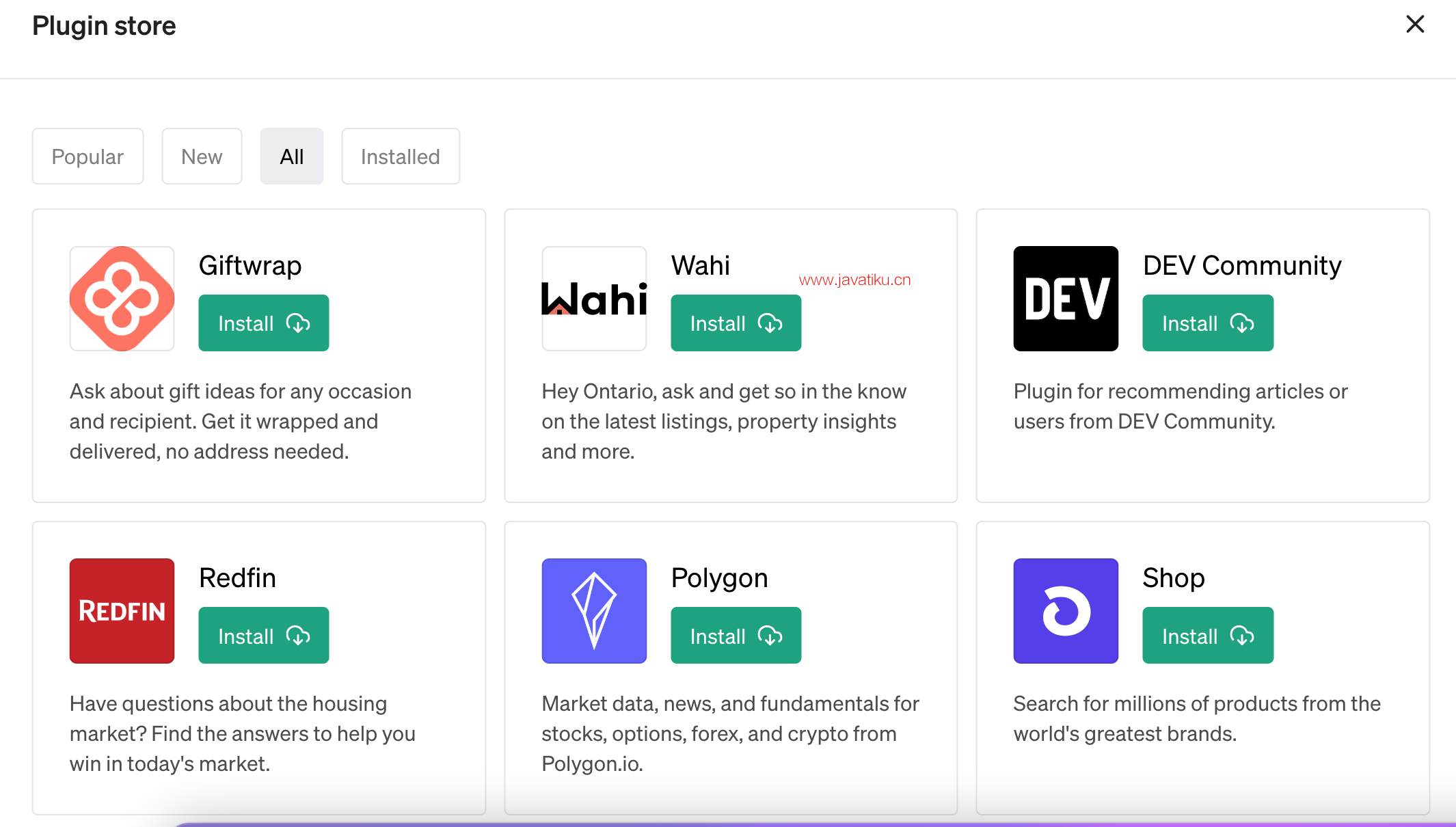Click the 'Hey Ontario' description text

pyautogui.click(x=724, y=422)
